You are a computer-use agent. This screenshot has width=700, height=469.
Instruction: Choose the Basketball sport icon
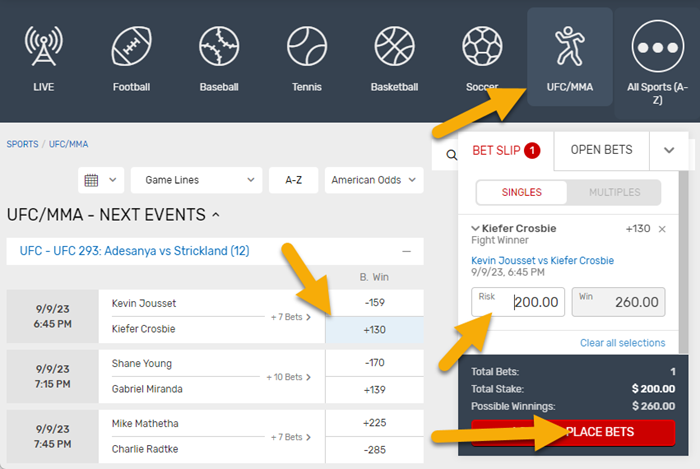point(394,46)
